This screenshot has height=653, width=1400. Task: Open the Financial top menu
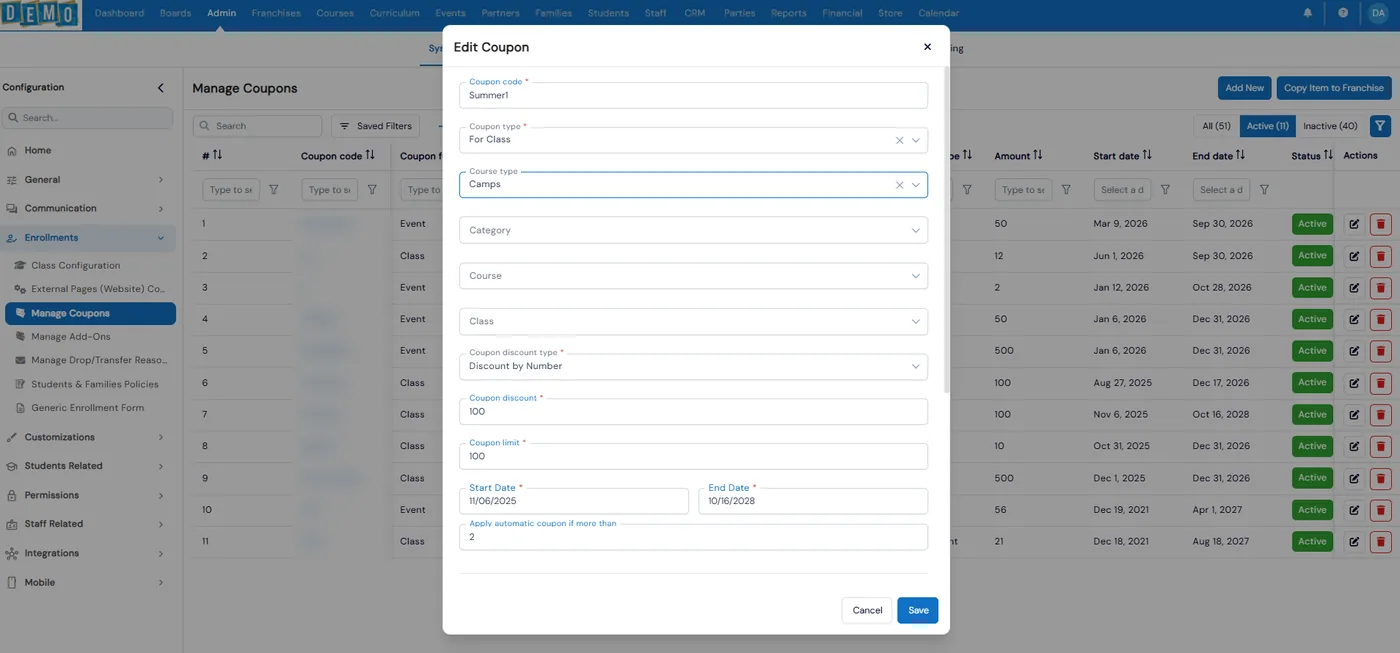point(842,13)
